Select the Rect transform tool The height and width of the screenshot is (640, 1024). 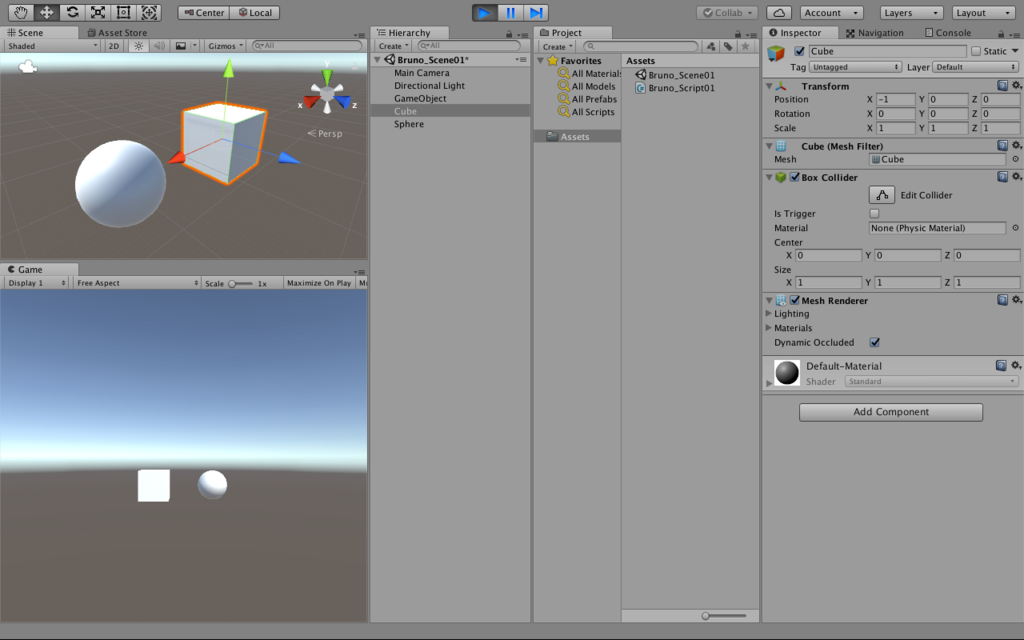(x=123, y=12)
